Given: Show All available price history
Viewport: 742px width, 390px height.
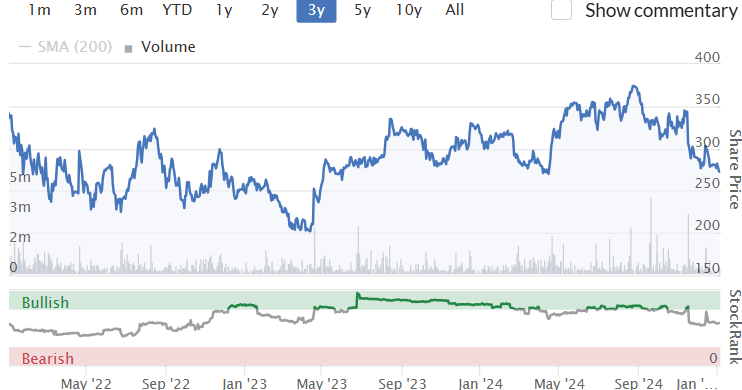Looking at the screenshot, I should [455, 9].
